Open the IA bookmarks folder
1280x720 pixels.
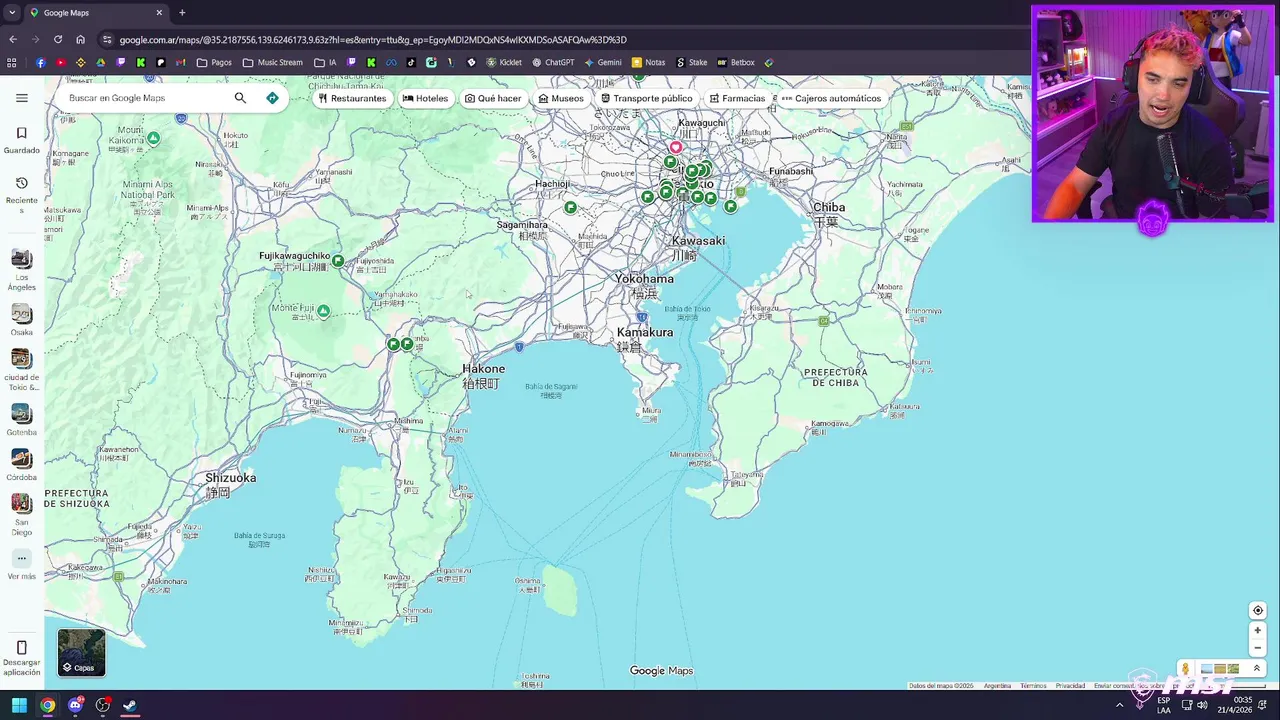(325, 62)
